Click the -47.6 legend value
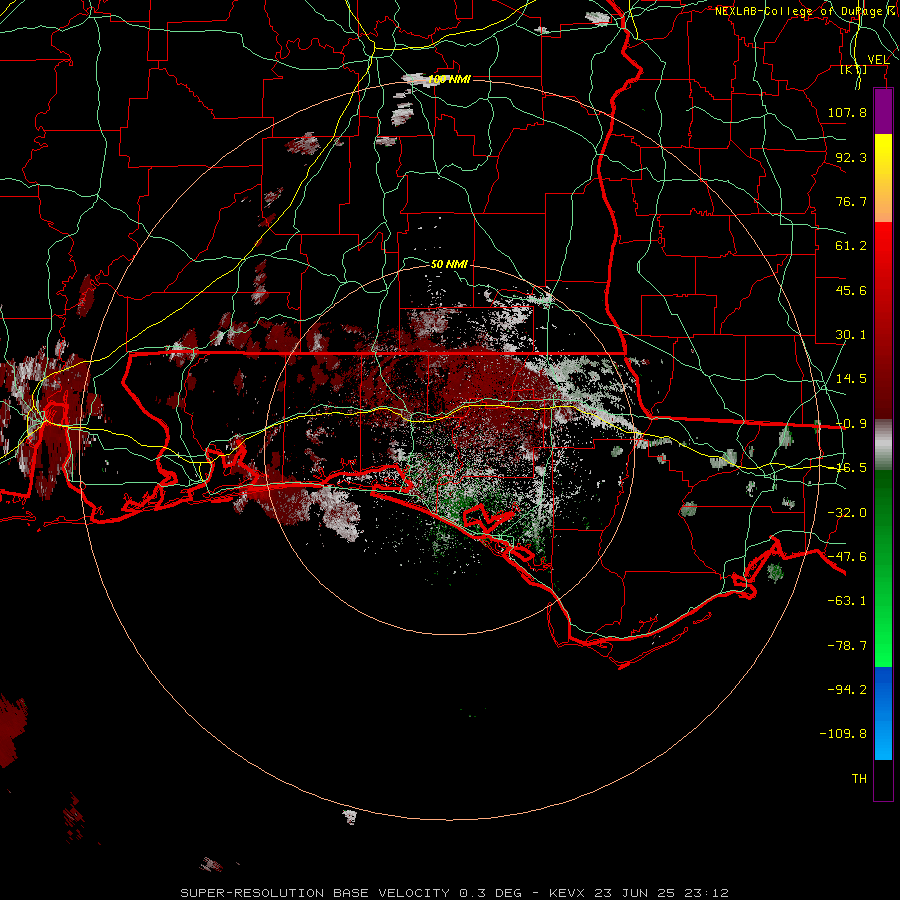This screenshot has height=900, width=900. coord(847,557)
